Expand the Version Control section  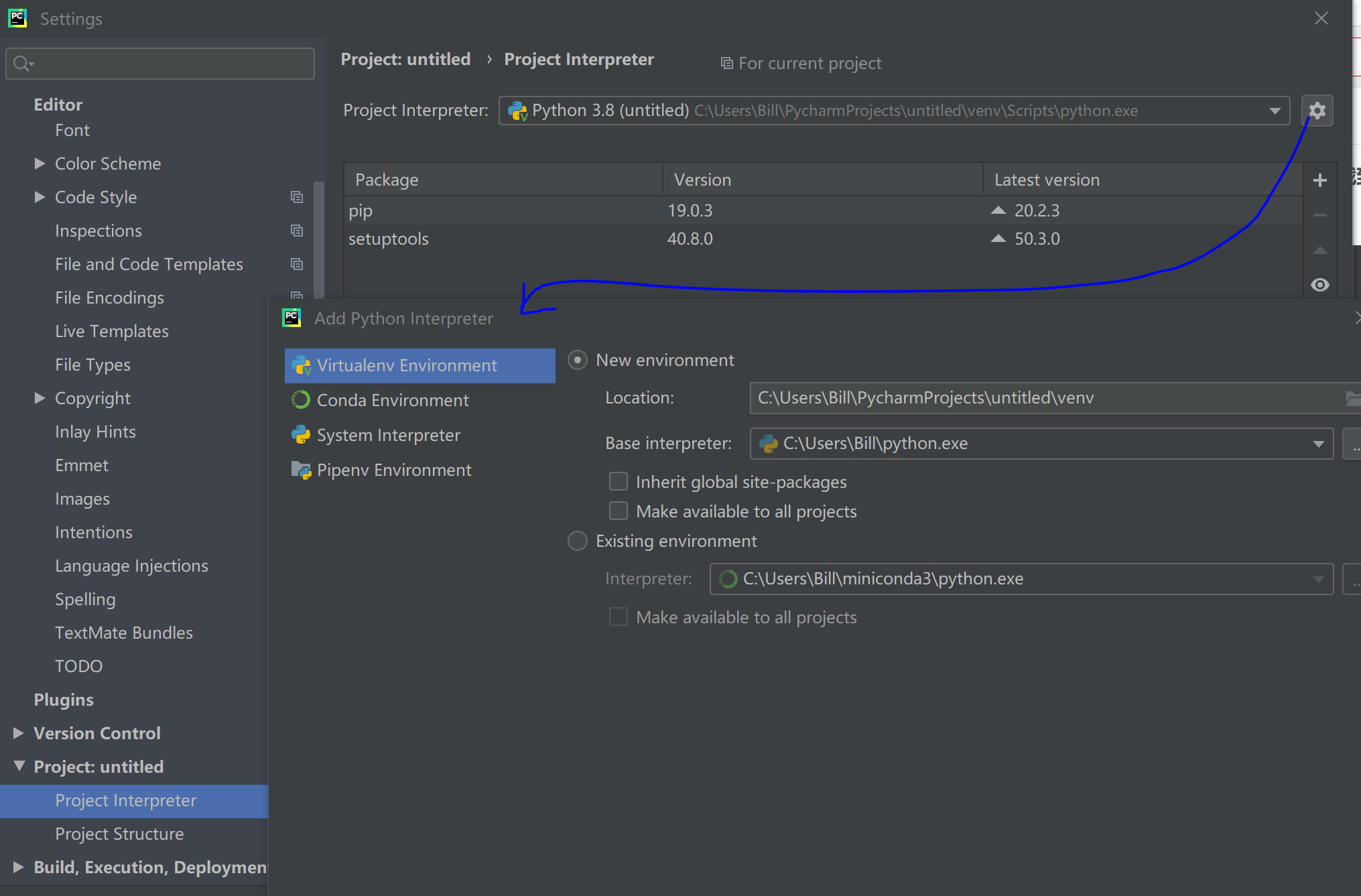click(x=18, y=733)
